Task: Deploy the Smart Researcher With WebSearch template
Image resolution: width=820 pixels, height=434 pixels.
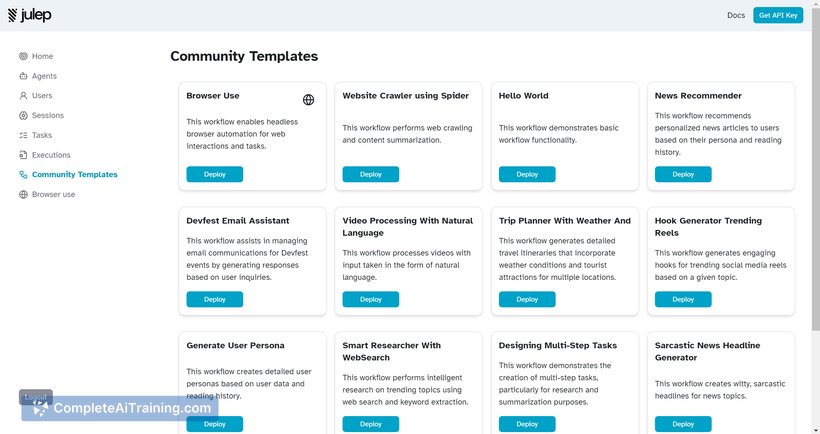Action: [371, 424]
